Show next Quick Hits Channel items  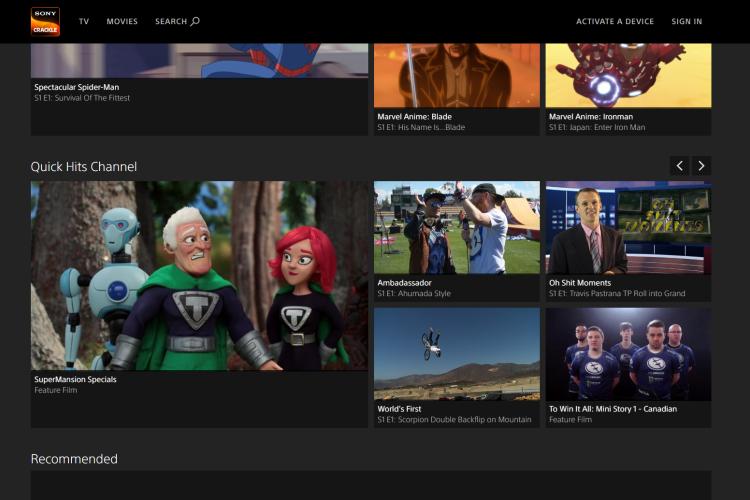[701, 166]
